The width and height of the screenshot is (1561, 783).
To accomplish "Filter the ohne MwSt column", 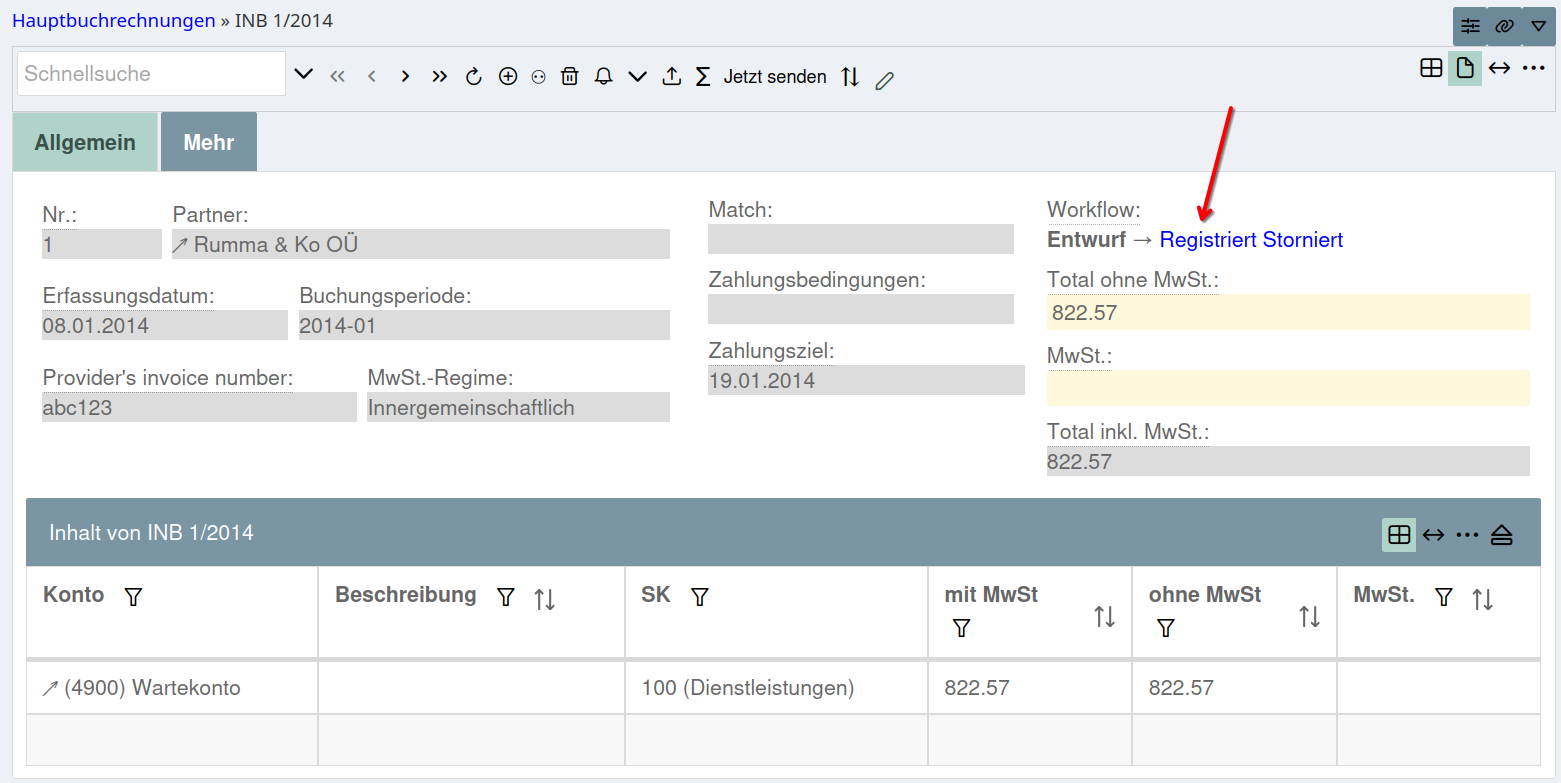I will (x=1166, y=628).
